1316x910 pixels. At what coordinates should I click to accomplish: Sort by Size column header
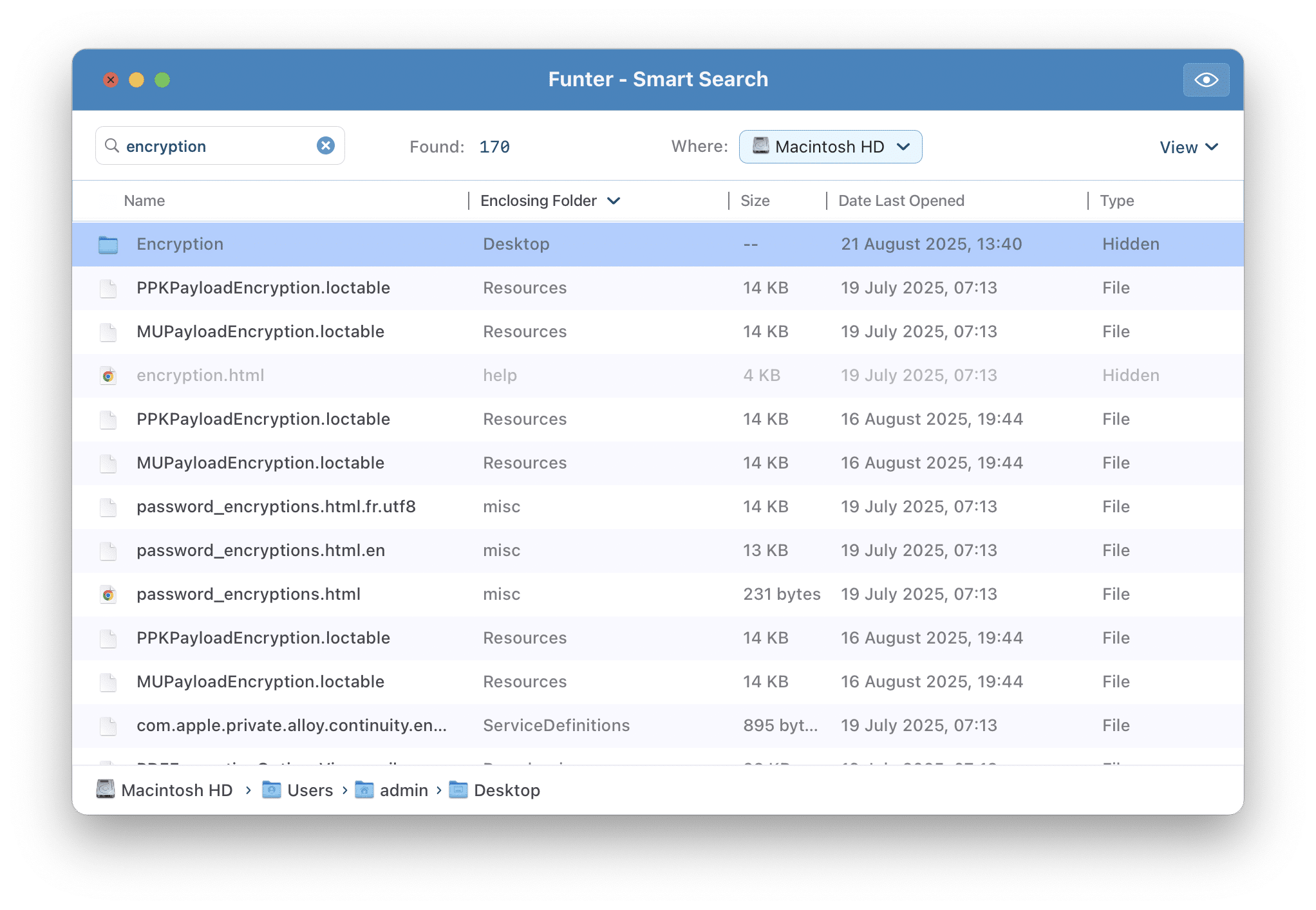pyautogui.click(x=755, y=201)
